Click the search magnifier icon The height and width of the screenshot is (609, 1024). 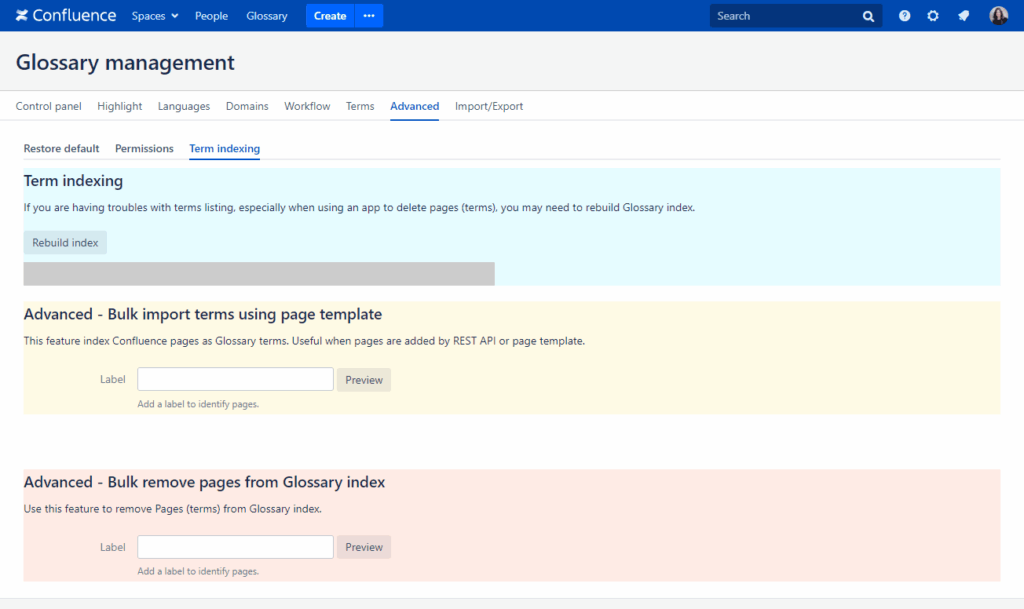pos(868,16)
